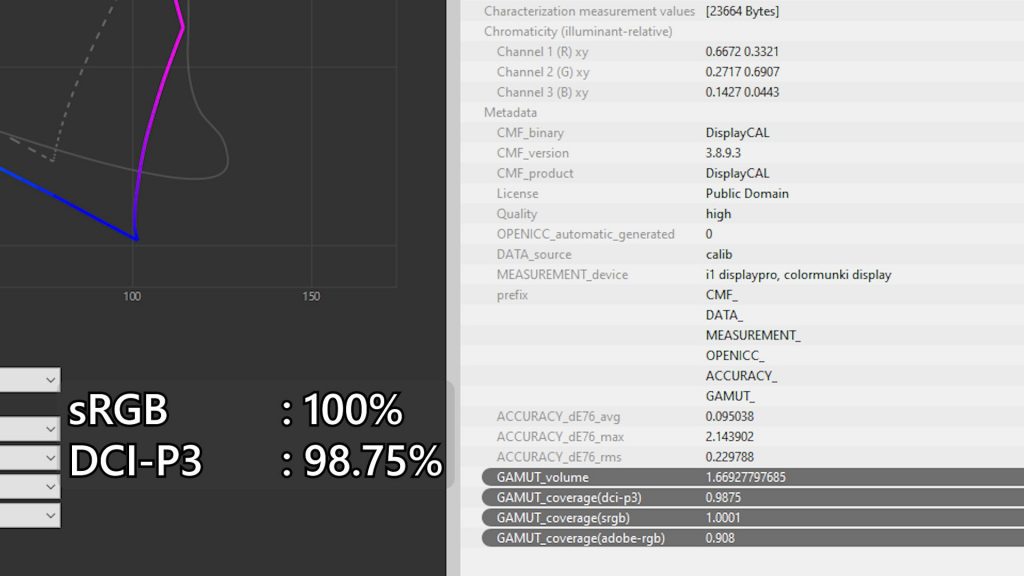Click the GAMUT_volume label
This screenshot has width=1024, height=576.
(x=542, y=477)
